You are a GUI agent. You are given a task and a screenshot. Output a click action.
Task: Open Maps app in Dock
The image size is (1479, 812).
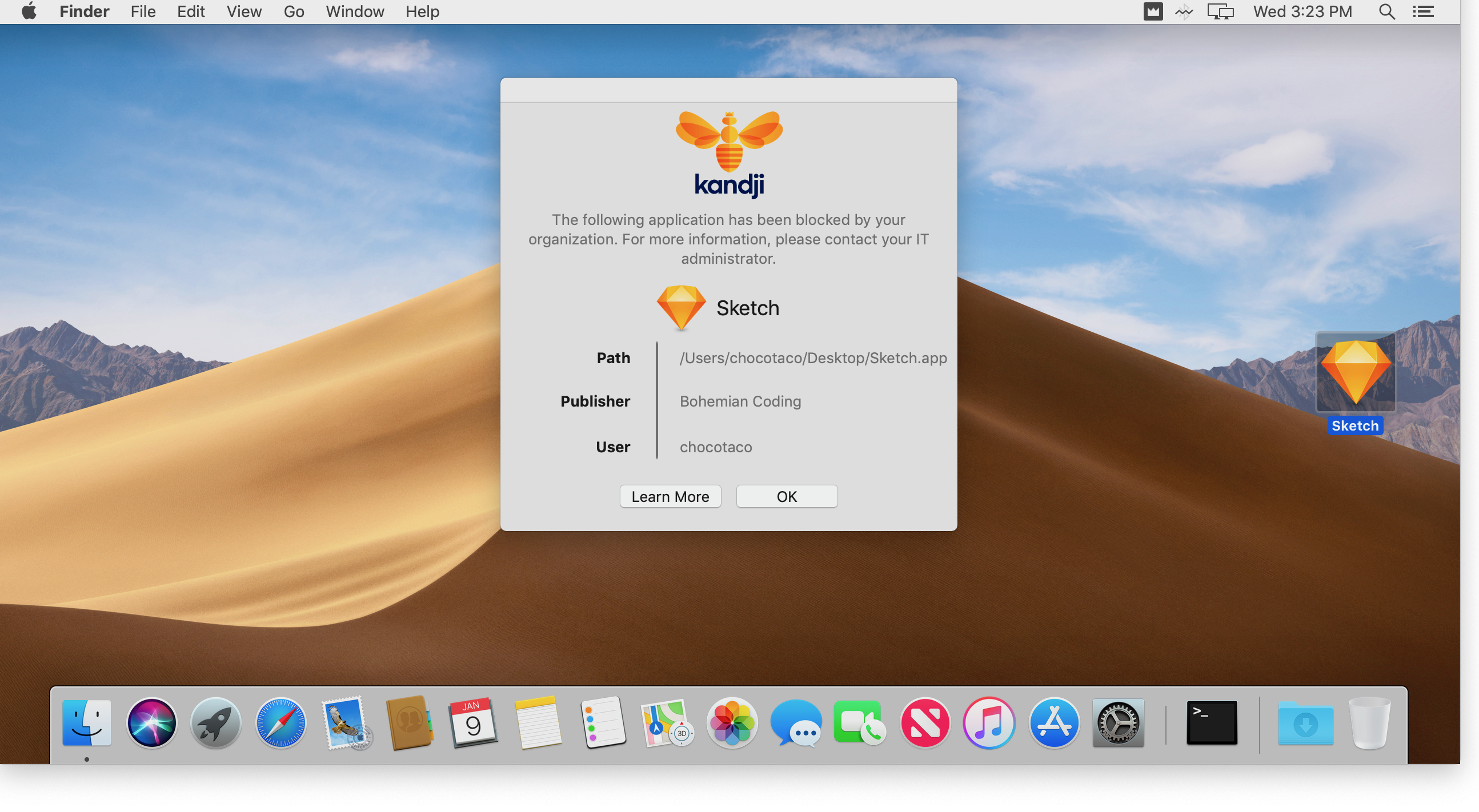[667, 722]
